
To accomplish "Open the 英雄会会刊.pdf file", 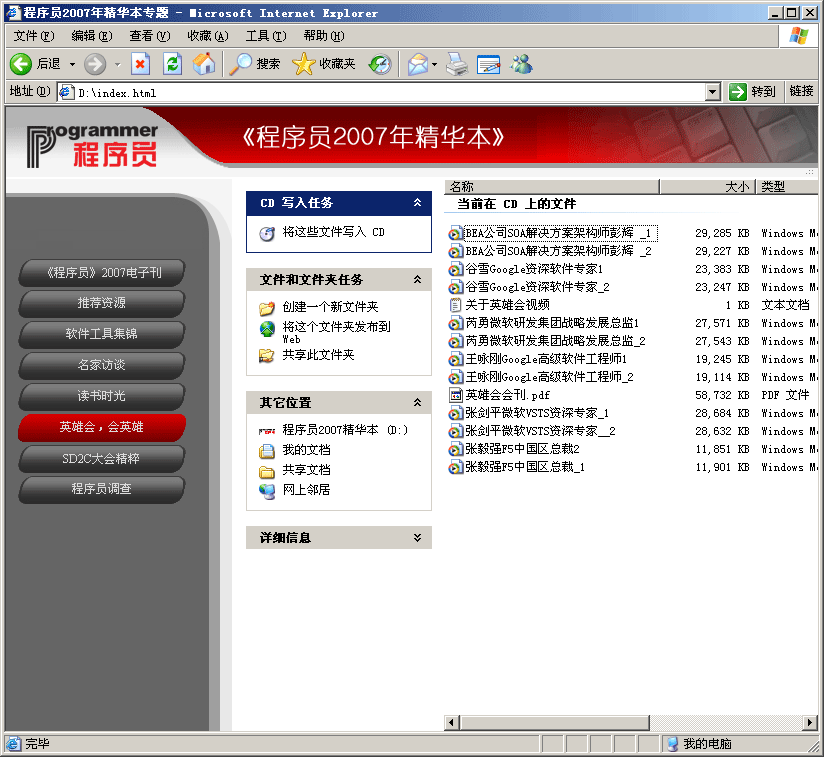I will click(x=506, y=395).
